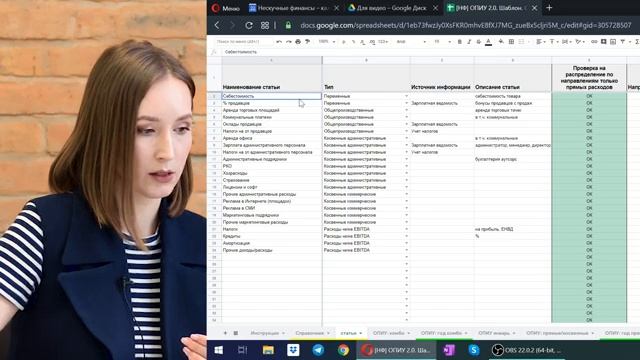Go back in the browser
Screen dimensions: 640x360
tap(217, 25)
